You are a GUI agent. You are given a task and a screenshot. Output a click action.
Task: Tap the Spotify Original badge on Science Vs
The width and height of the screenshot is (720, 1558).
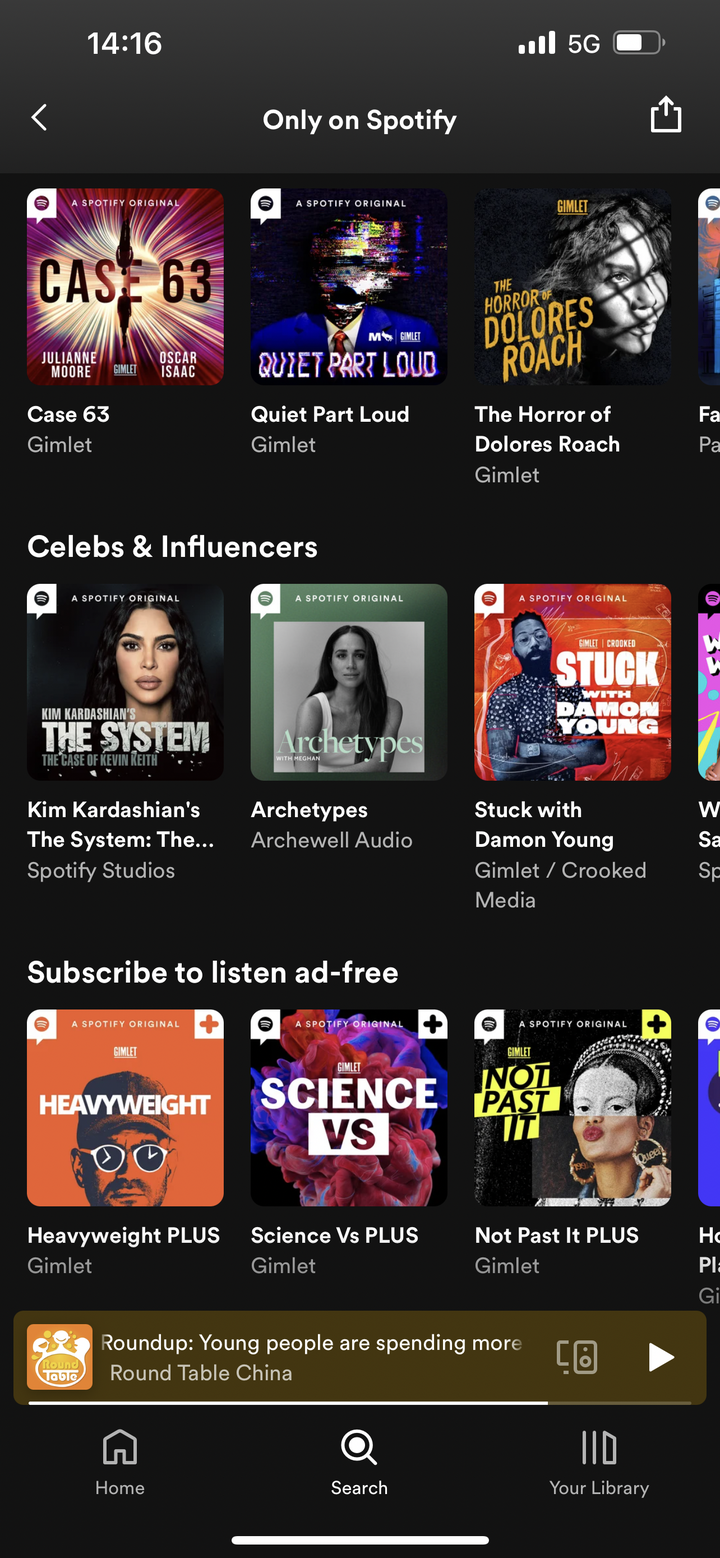click(266, 1024)
